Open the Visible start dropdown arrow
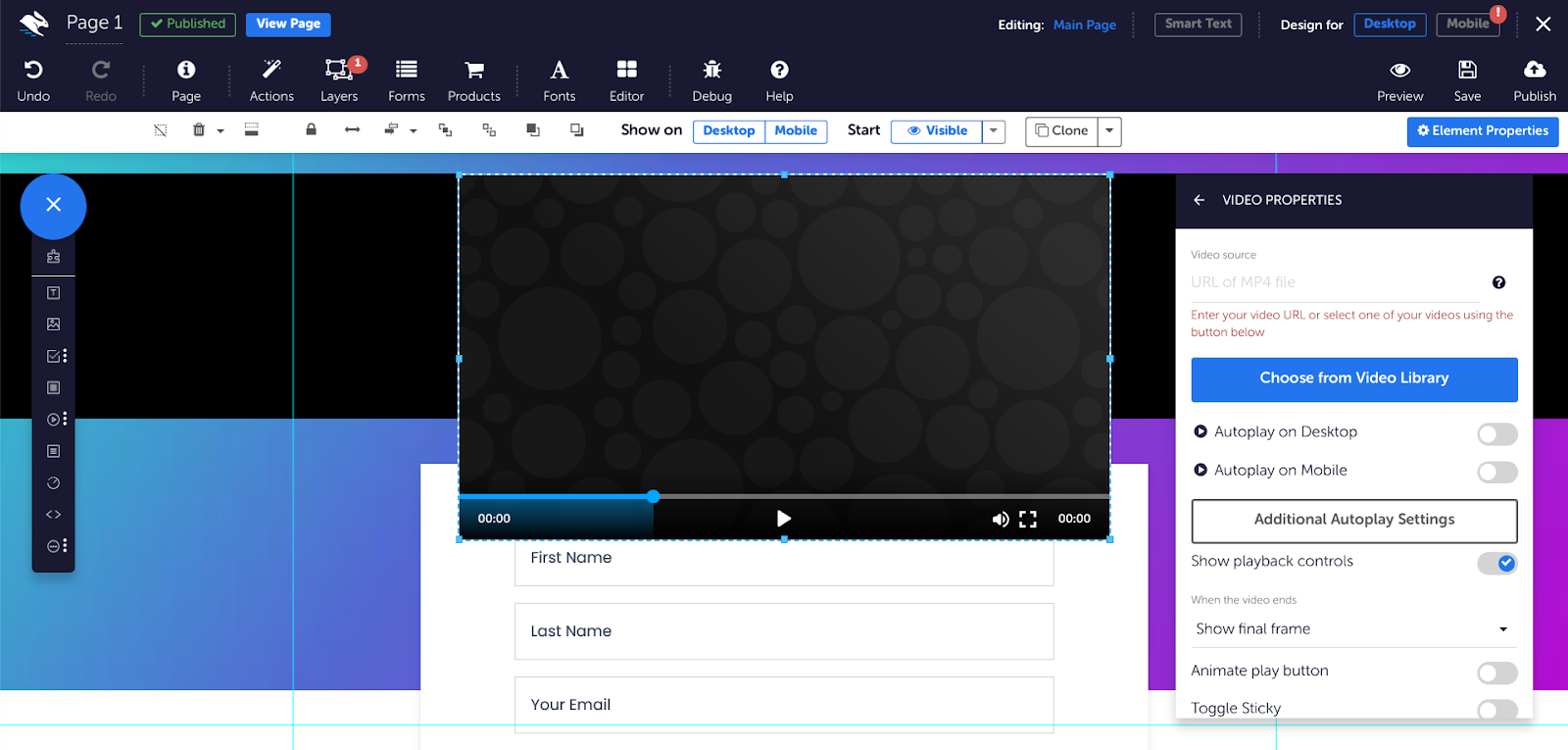Viewport: 1568px width, 750px height. click(x=994, y=131)
